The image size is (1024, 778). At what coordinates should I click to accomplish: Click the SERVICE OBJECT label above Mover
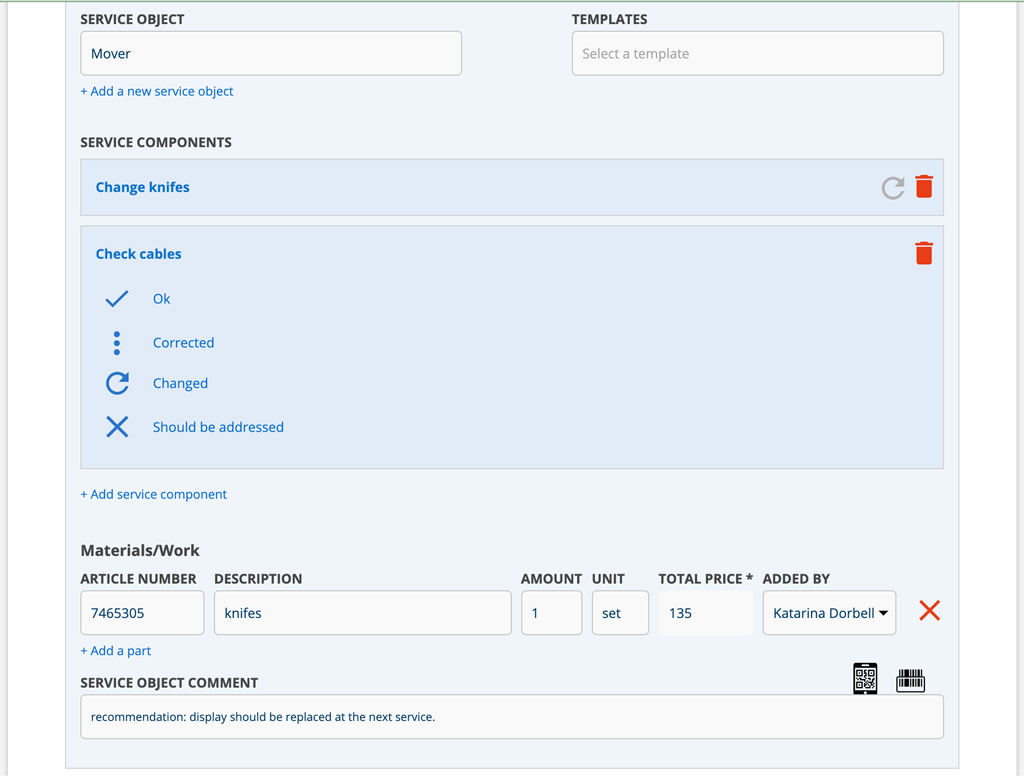(132, 20)
